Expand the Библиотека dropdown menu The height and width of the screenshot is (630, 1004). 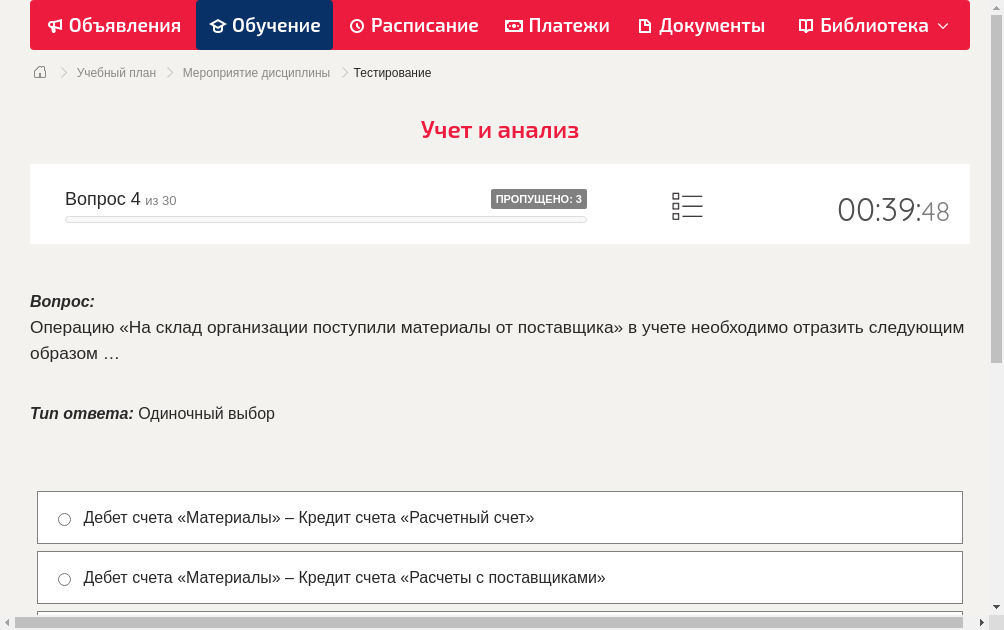941,25
